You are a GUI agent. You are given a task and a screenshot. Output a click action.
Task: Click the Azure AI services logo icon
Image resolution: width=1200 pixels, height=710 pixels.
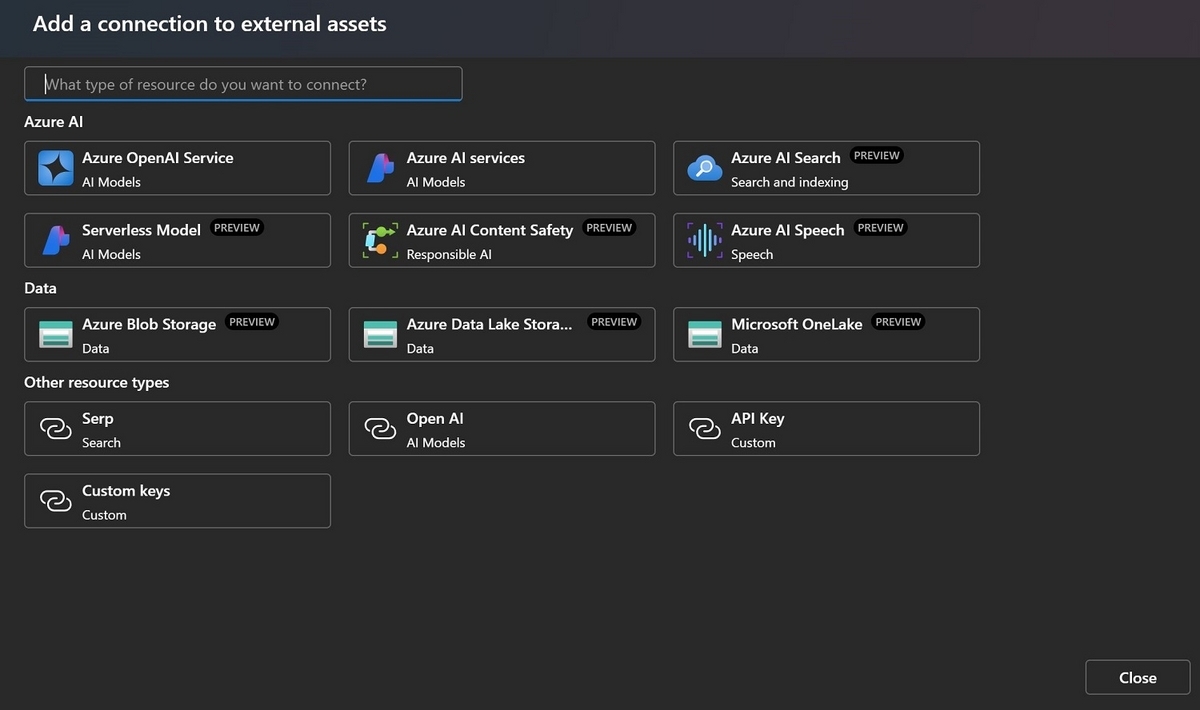tap(380, 168)
